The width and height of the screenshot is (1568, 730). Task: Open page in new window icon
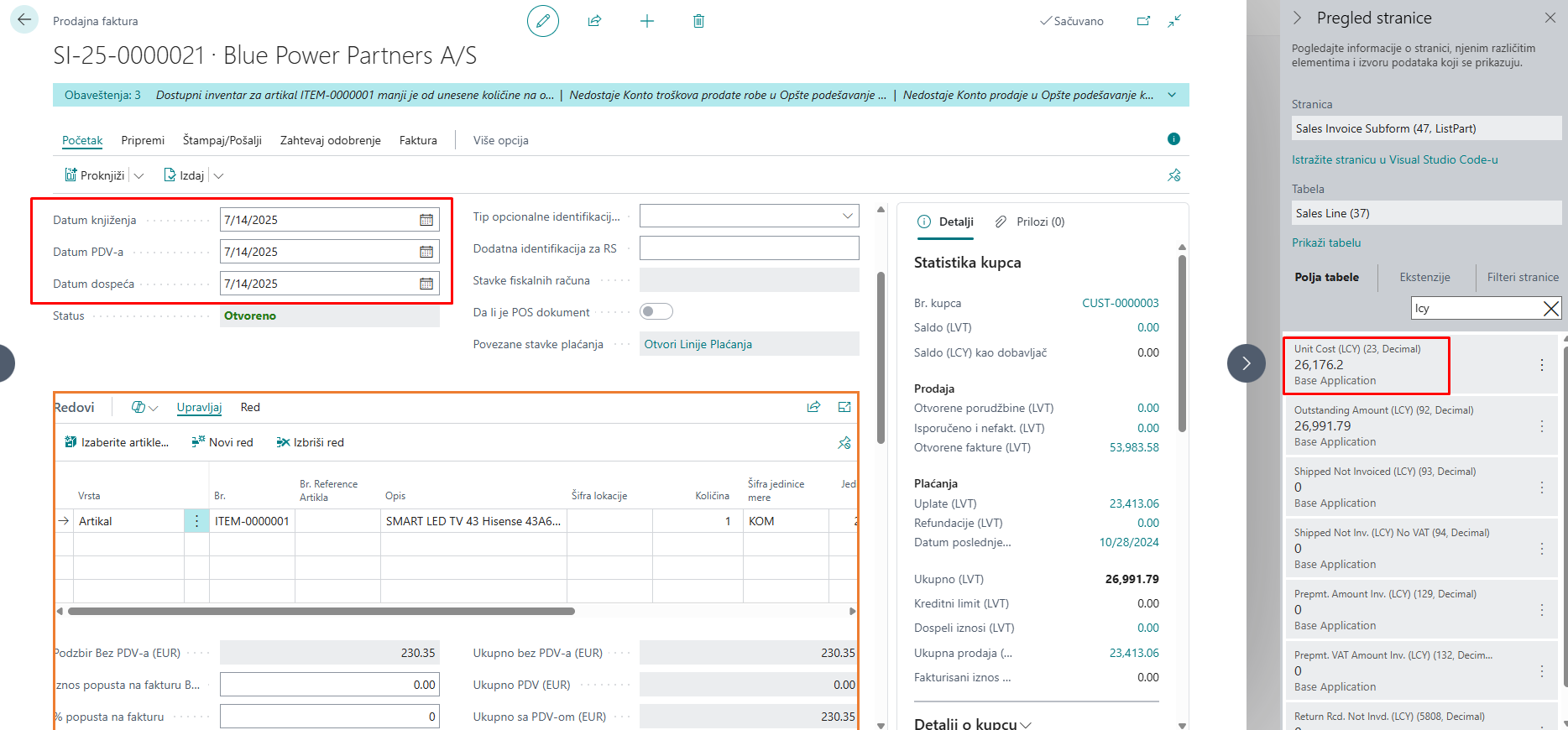tap(1143, 21)
